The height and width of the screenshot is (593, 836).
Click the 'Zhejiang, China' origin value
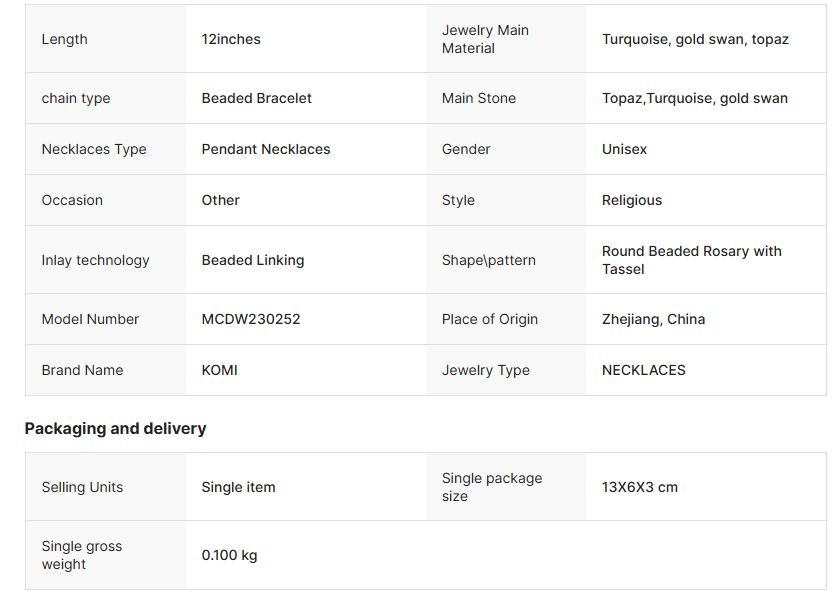(x=653, y=319)
